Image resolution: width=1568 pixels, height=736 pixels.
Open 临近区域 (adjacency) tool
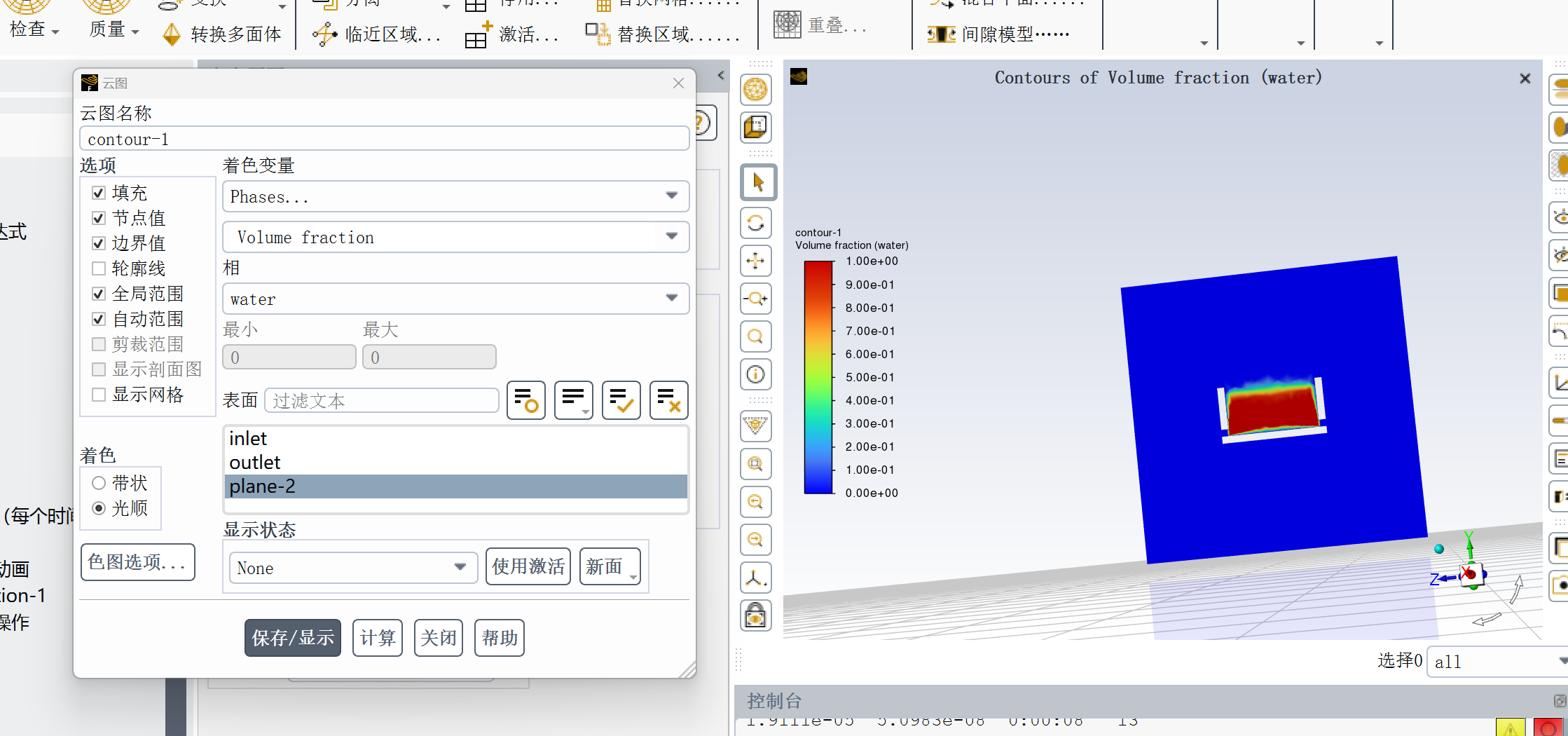376,34
